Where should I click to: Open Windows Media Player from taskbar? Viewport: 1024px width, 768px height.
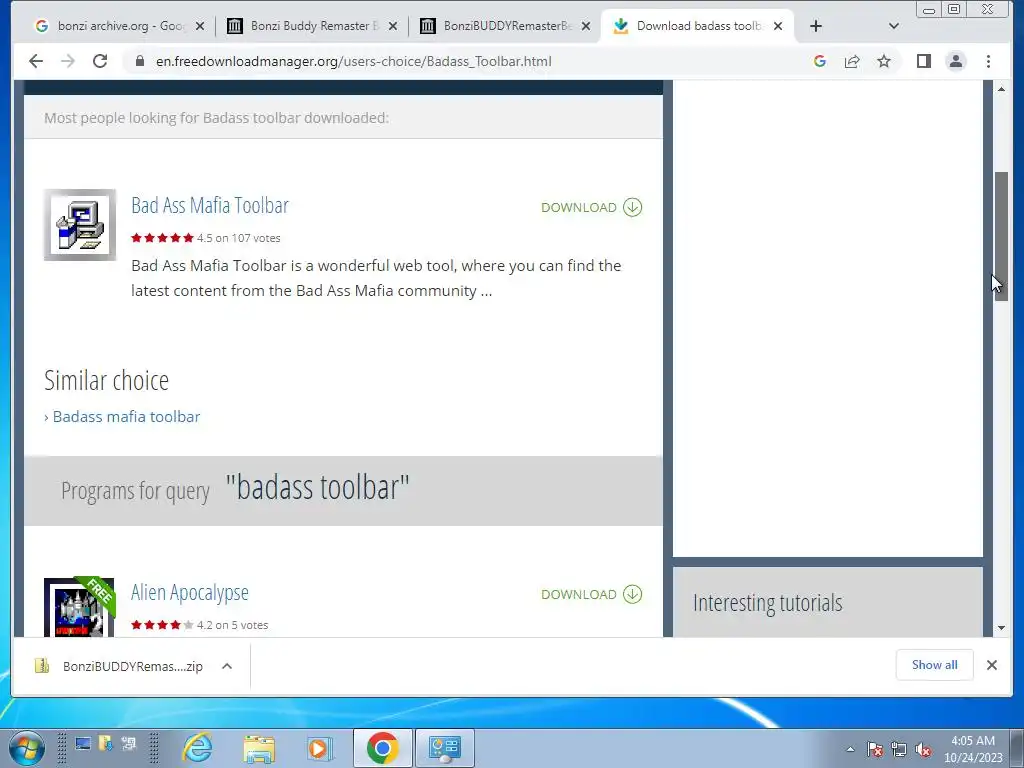pyautogui.click(x=320, y=748)
